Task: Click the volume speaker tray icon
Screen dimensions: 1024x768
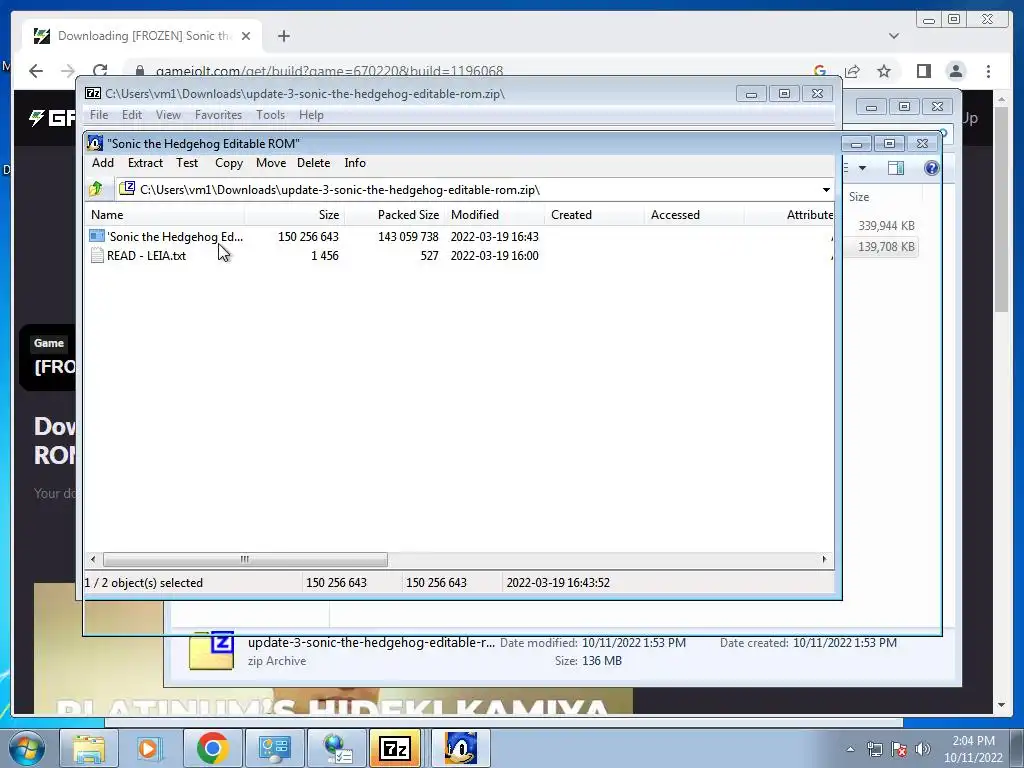Action: (x=923, y=748)
